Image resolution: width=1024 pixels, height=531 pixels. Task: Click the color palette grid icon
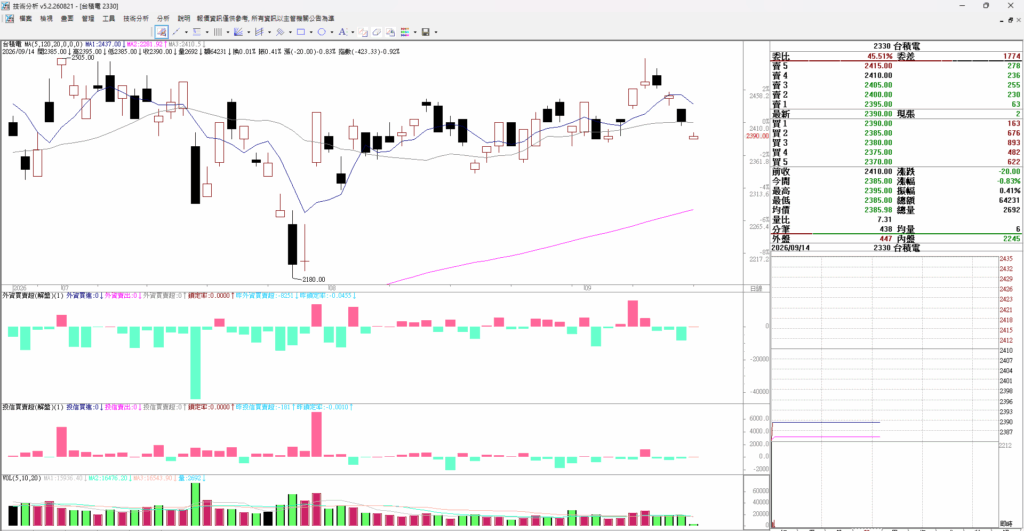tap(405, 32)
